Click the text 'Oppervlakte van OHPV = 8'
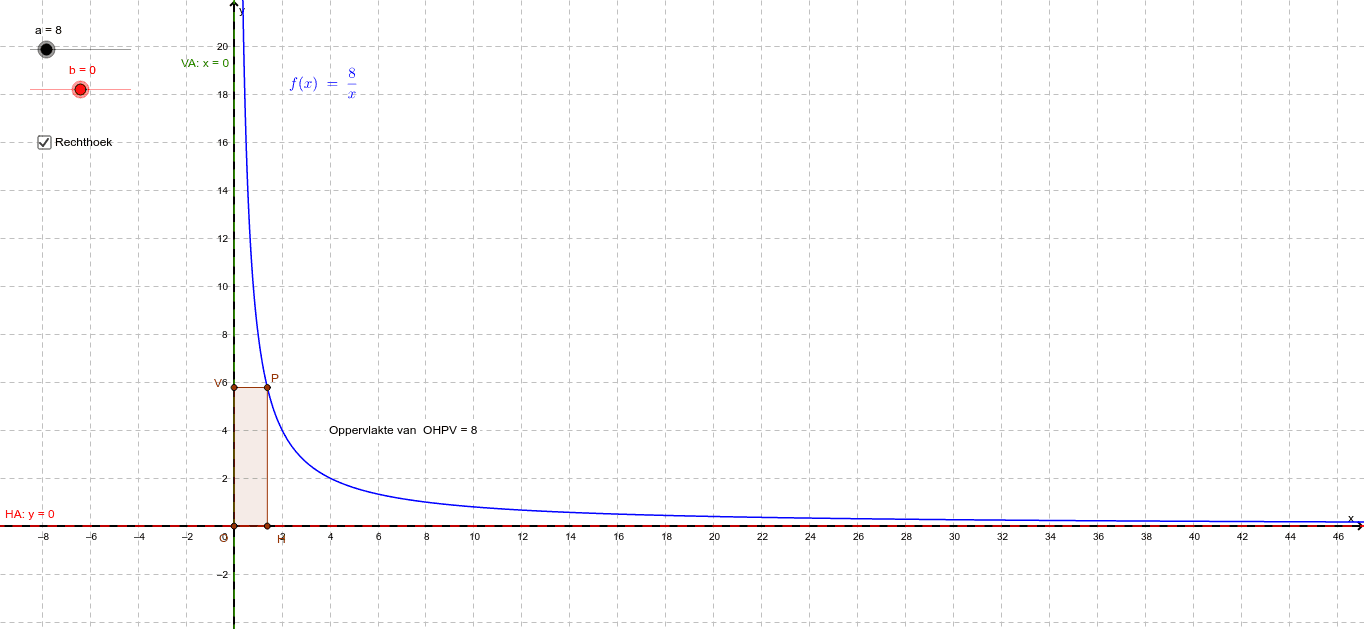 click(x=403, y=430)
